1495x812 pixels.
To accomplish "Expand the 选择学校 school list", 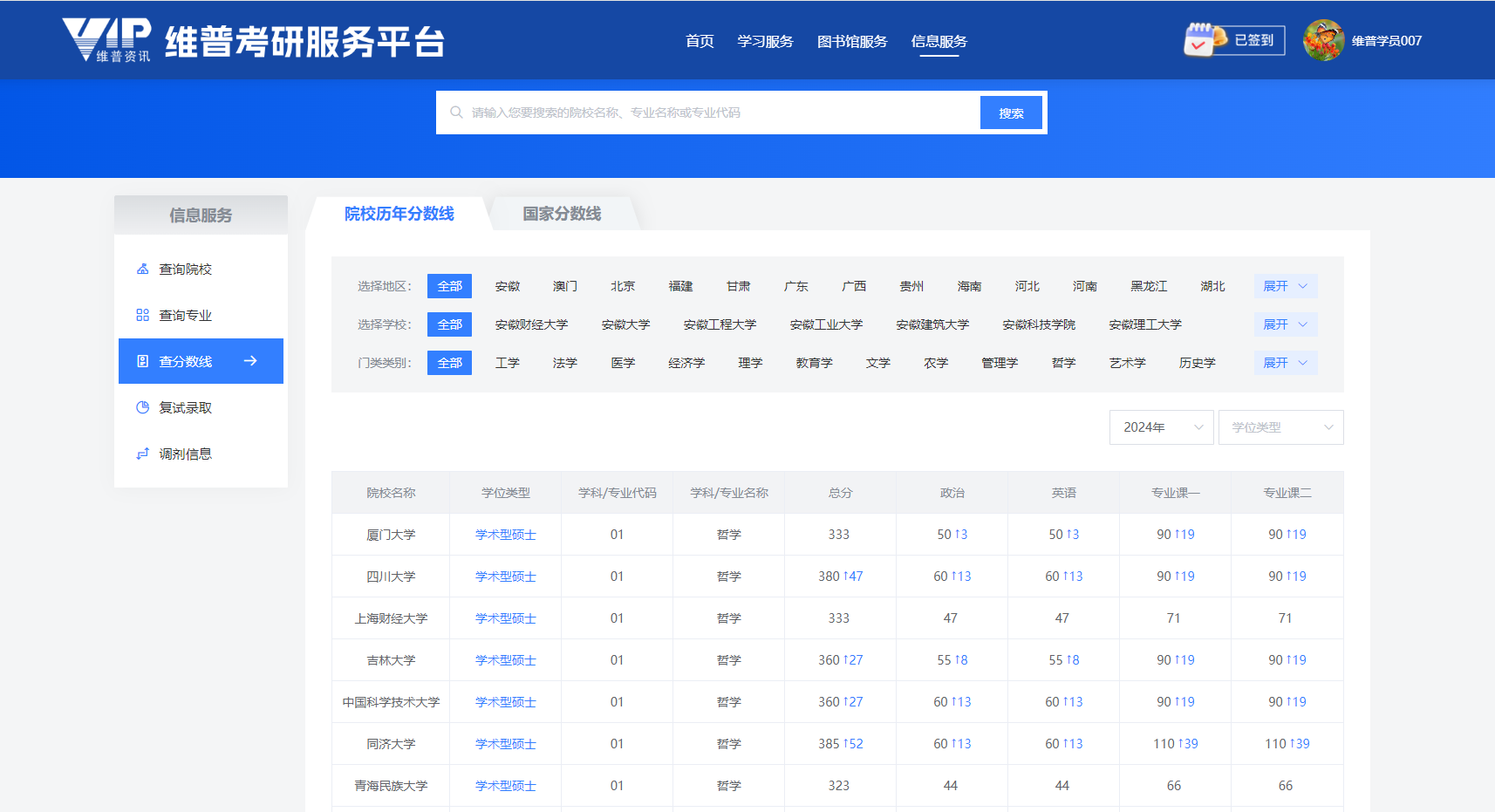I will 1286,324.
